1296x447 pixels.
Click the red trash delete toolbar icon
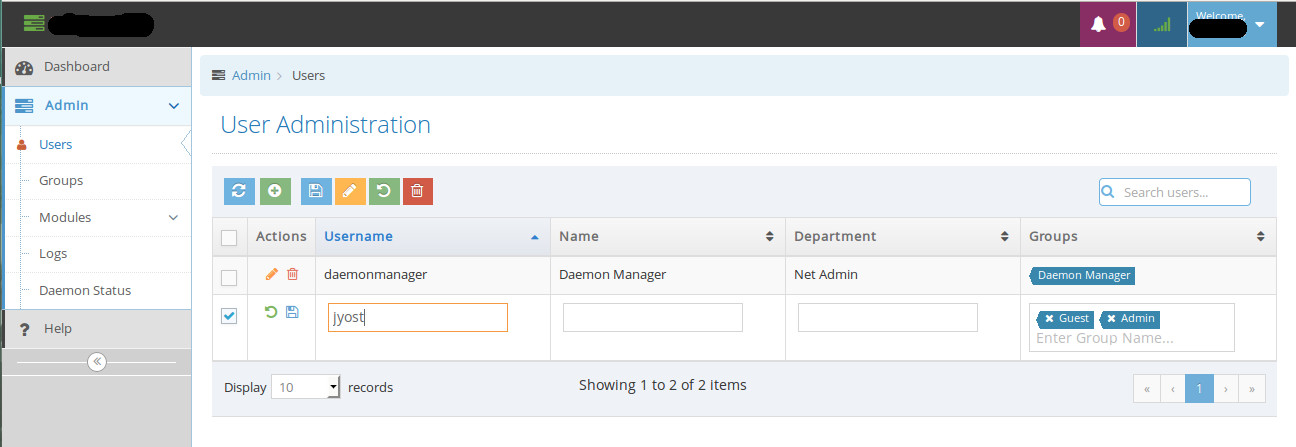[418, 192]
